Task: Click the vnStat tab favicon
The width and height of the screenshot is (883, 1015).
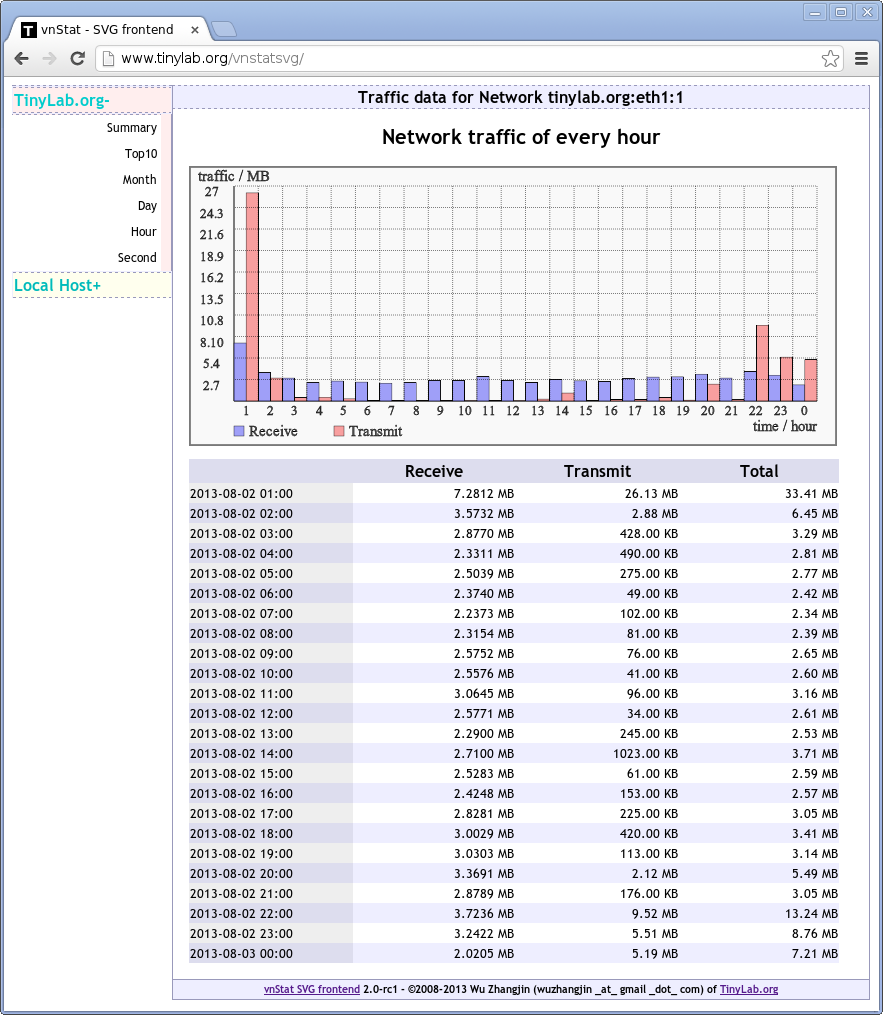Action: pyautogui.click(x=29, y=30)
